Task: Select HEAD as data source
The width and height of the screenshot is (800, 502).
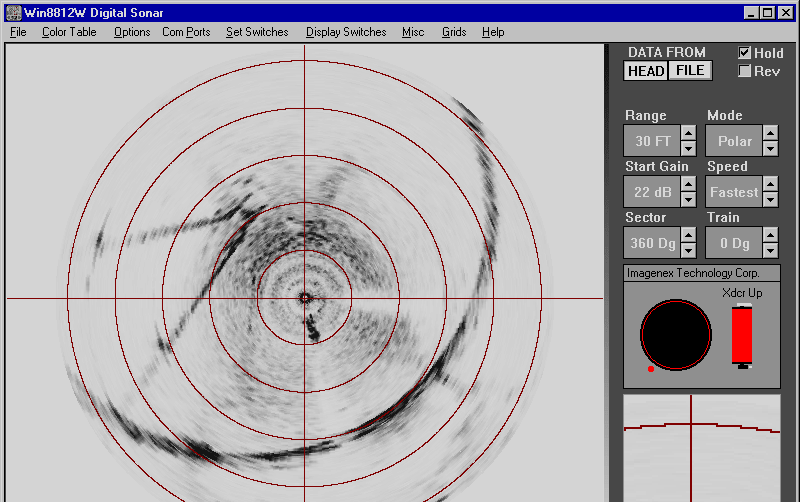Action: [x=646, y=71]
